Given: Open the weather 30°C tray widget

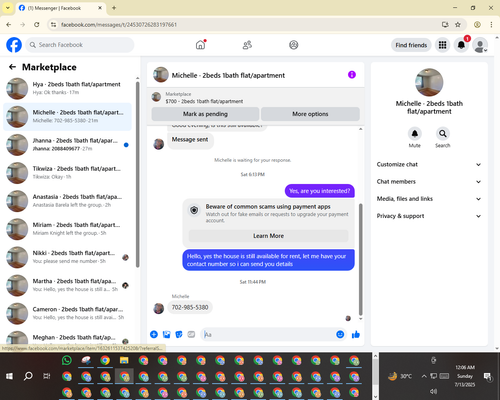Looking at the screenshot, I should point(400,376).
